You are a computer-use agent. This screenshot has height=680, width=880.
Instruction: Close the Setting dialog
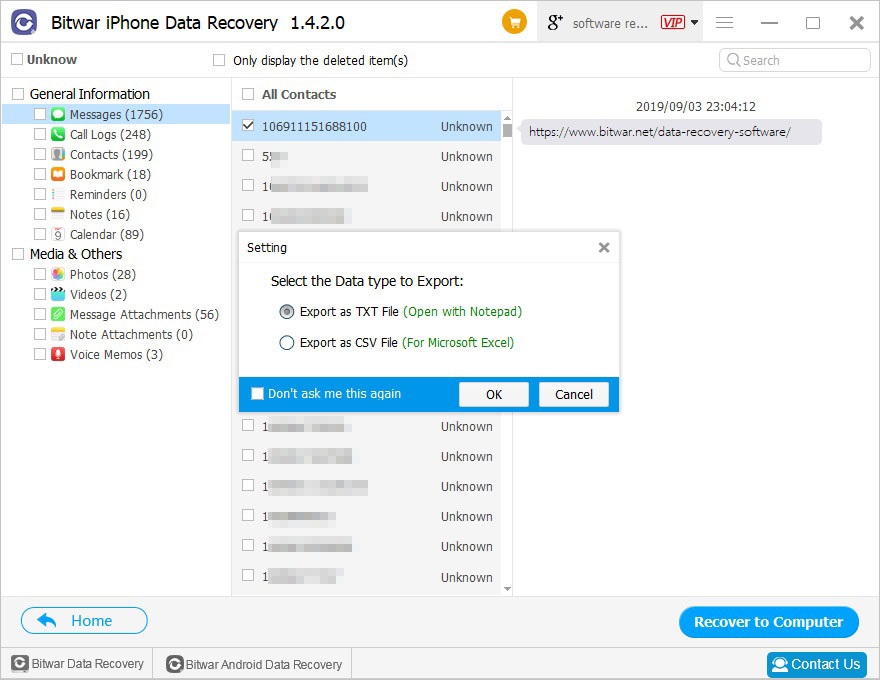pyautogui.click(x=604, y=247)
